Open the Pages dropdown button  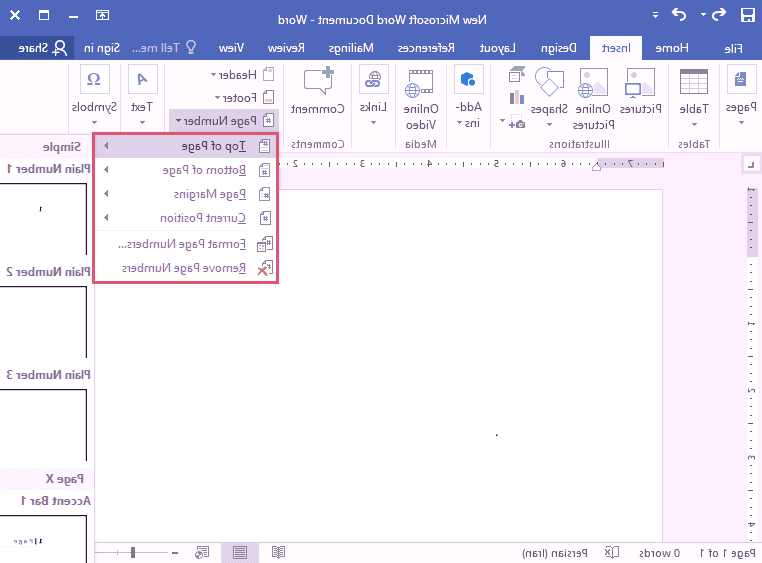(741, 95)
